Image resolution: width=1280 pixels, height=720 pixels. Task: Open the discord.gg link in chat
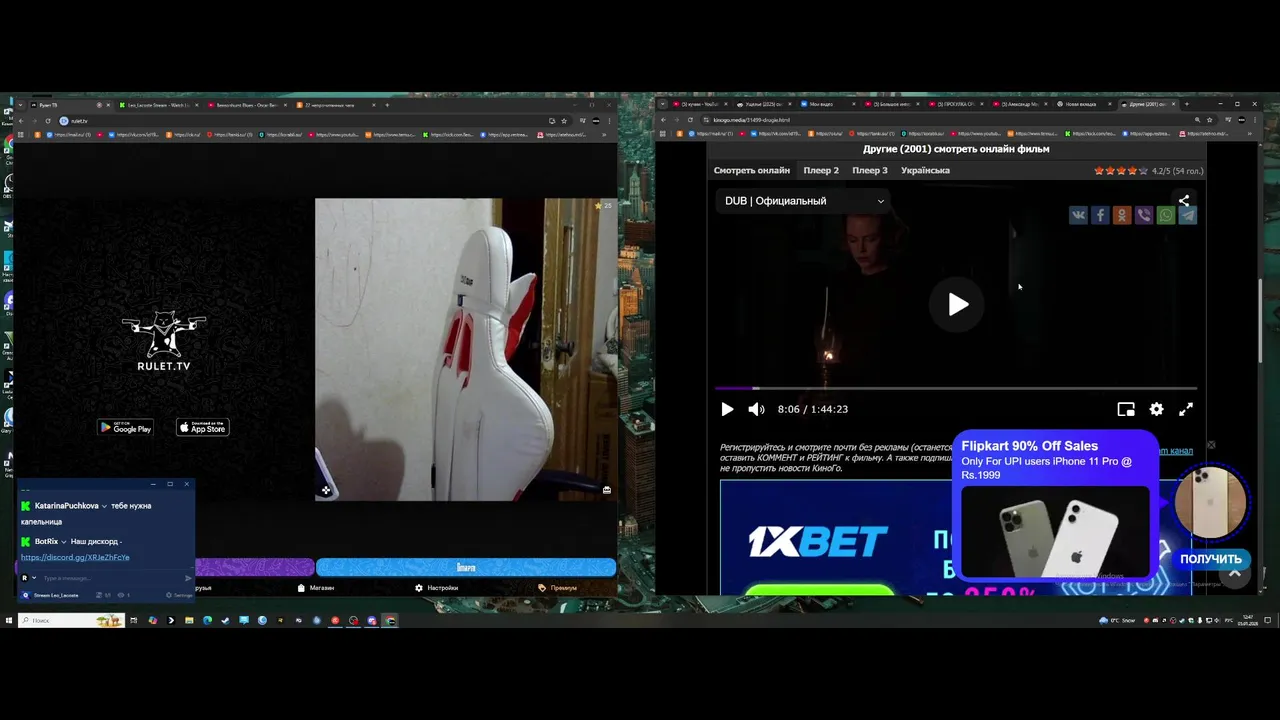pyautogui.click(x=75, y=557)
